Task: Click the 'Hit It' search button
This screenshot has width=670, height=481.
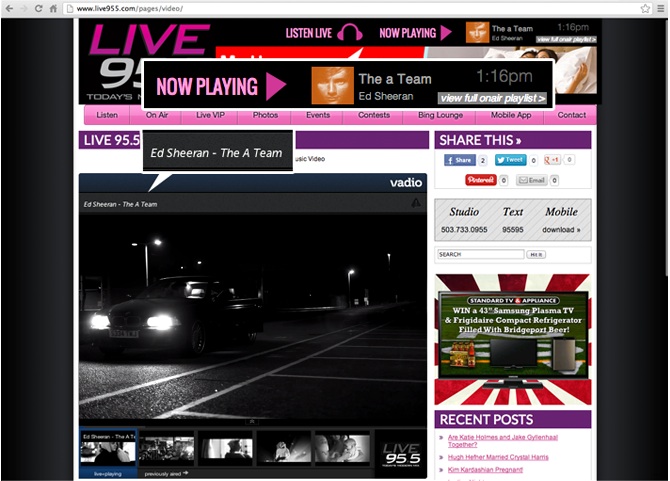Action: coord(536,255)
